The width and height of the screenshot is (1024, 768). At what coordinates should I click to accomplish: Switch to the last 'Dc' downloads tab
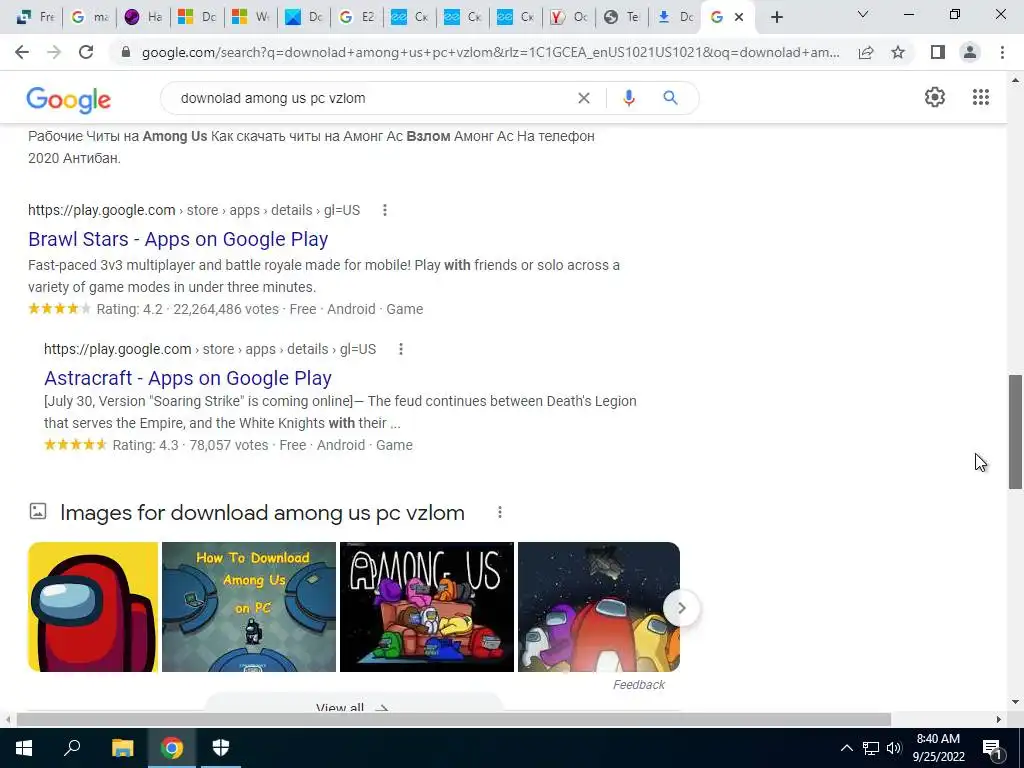click(675, 17)
